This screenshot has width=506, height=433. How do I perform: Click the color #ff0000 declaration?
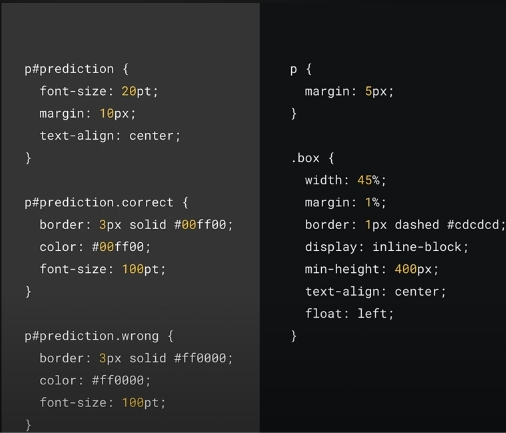pos(95,380)
